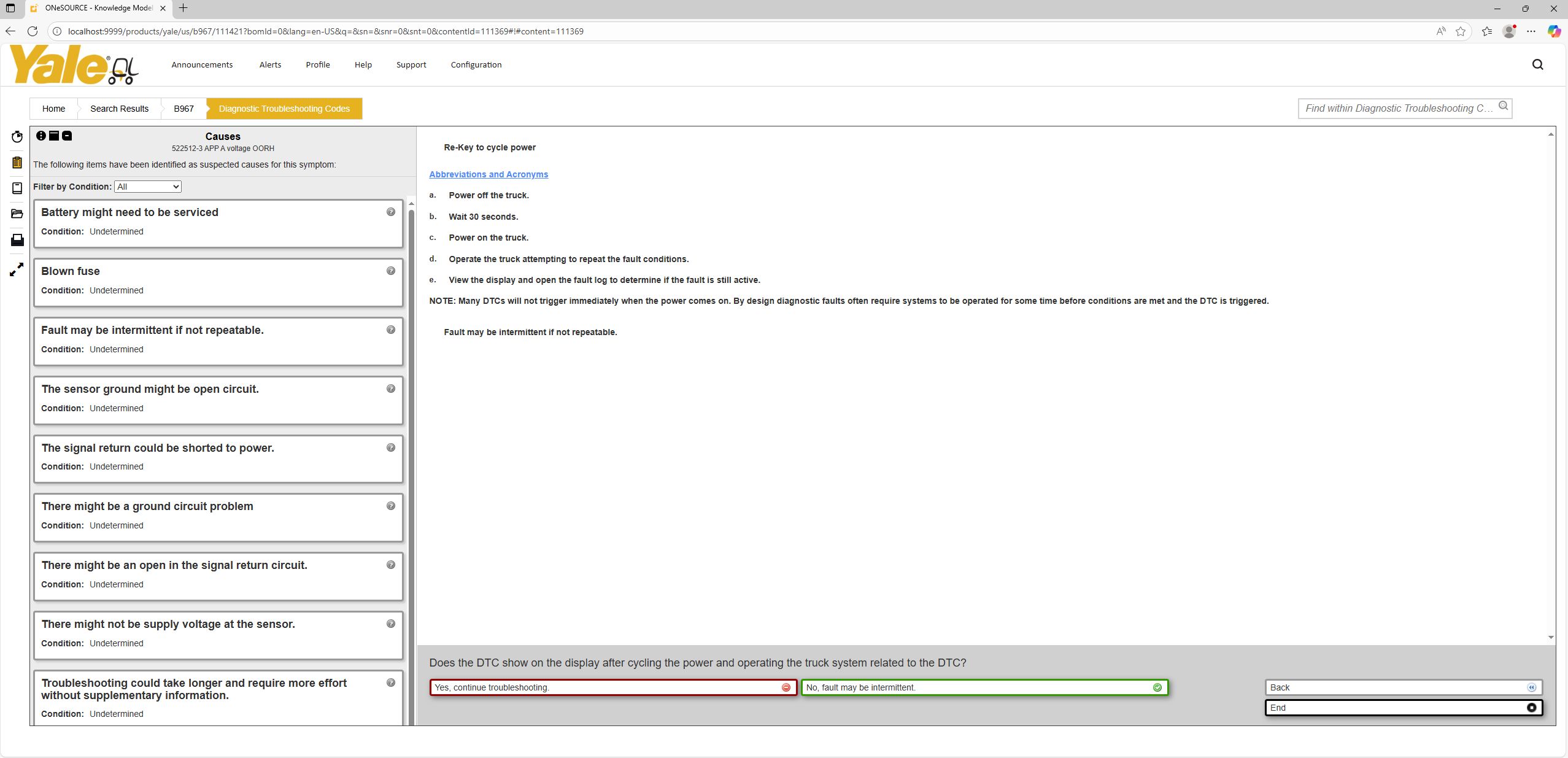Image resolution: width=1568 pixels, height=758 pixels.
Task: Open the folder icon in left sidebar
Action: coord(17,214)
